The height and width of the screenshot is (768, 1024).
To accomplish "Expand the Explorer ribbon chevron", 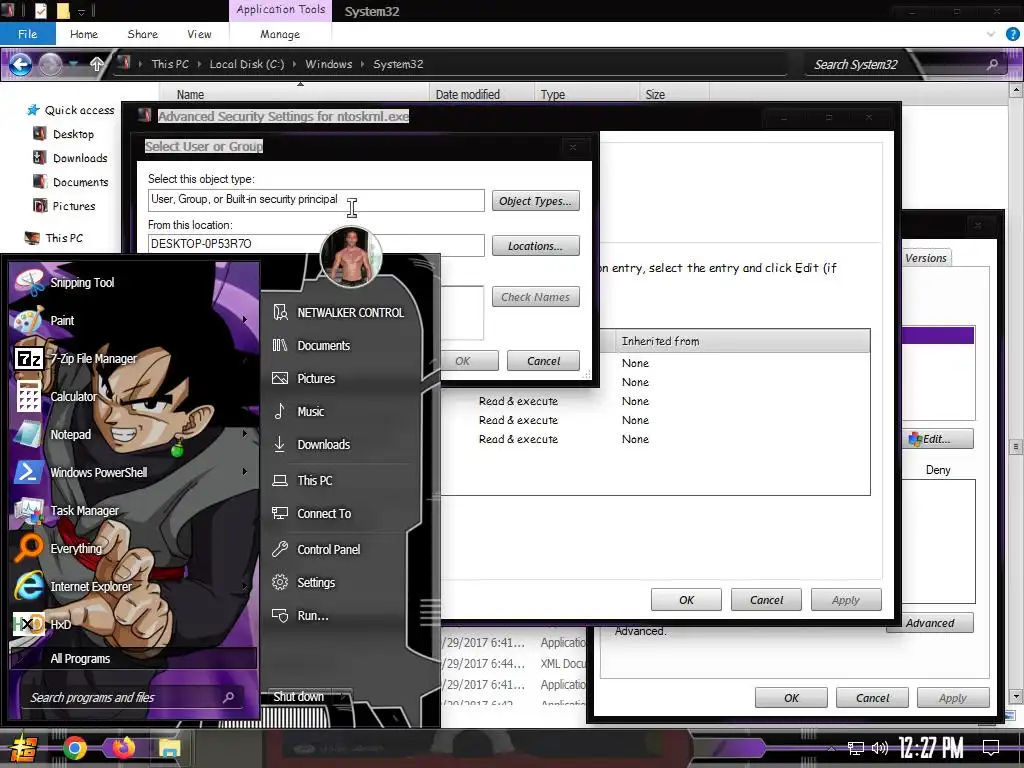I will click(991, 33).
